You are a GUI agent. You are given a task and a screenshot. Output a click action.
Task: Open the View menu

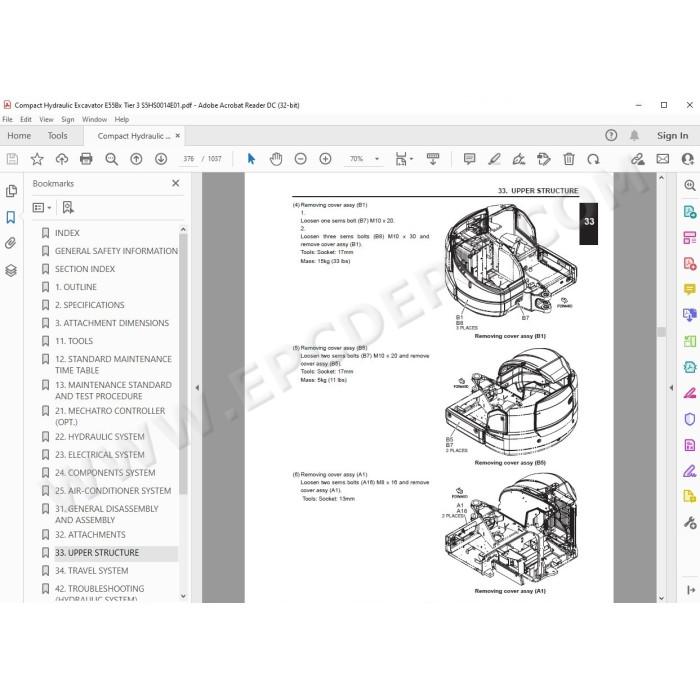click(x=46, y=120)
